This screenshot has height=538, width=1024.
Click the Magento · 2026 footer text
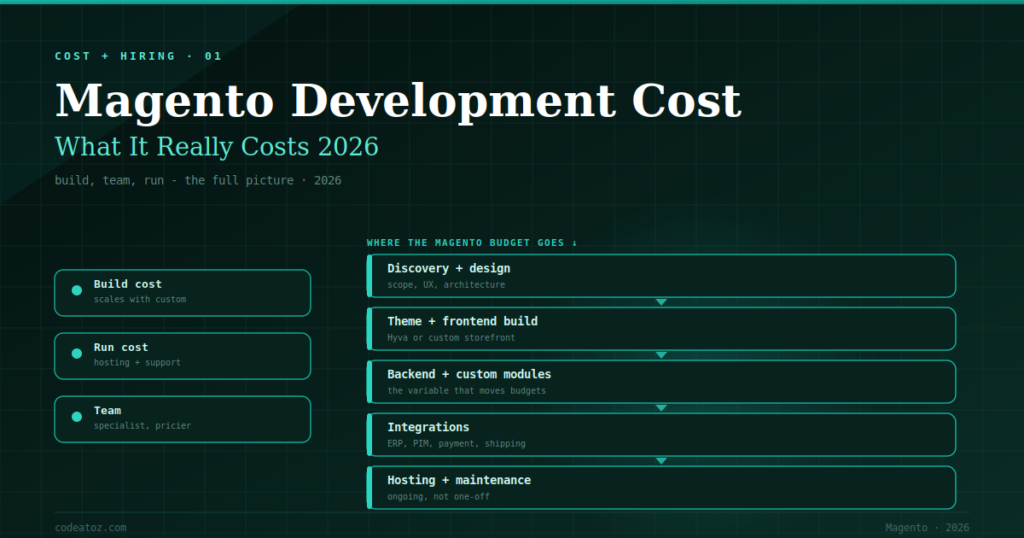point(927,528)
